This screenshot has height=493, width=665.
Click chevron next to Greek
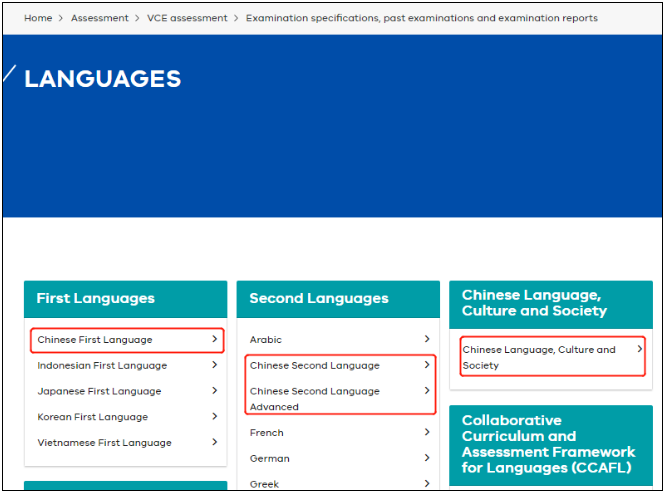click(x=427, y=483)
